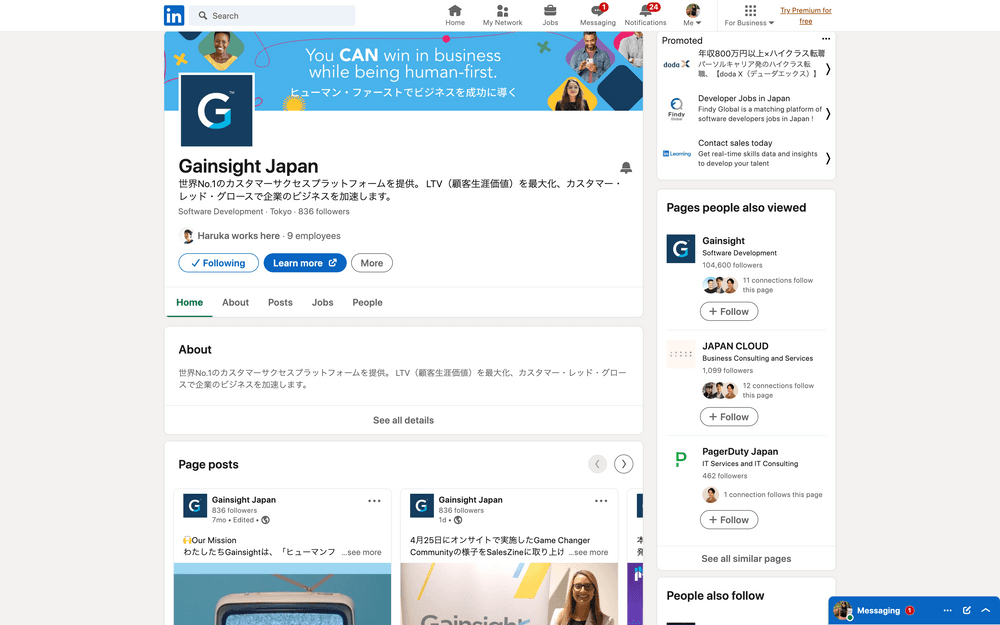This screenshot has height=625, width=1000.
Task: Follow the PagerDuty Japan page
Action: coord(728,520)
